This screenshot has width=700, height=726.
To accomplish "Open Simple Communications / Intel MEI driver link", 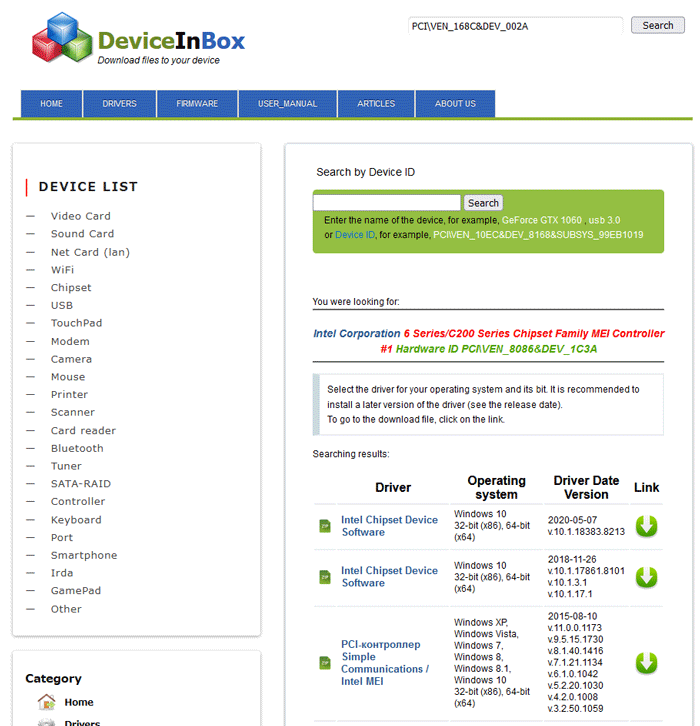I will (385, 663).
